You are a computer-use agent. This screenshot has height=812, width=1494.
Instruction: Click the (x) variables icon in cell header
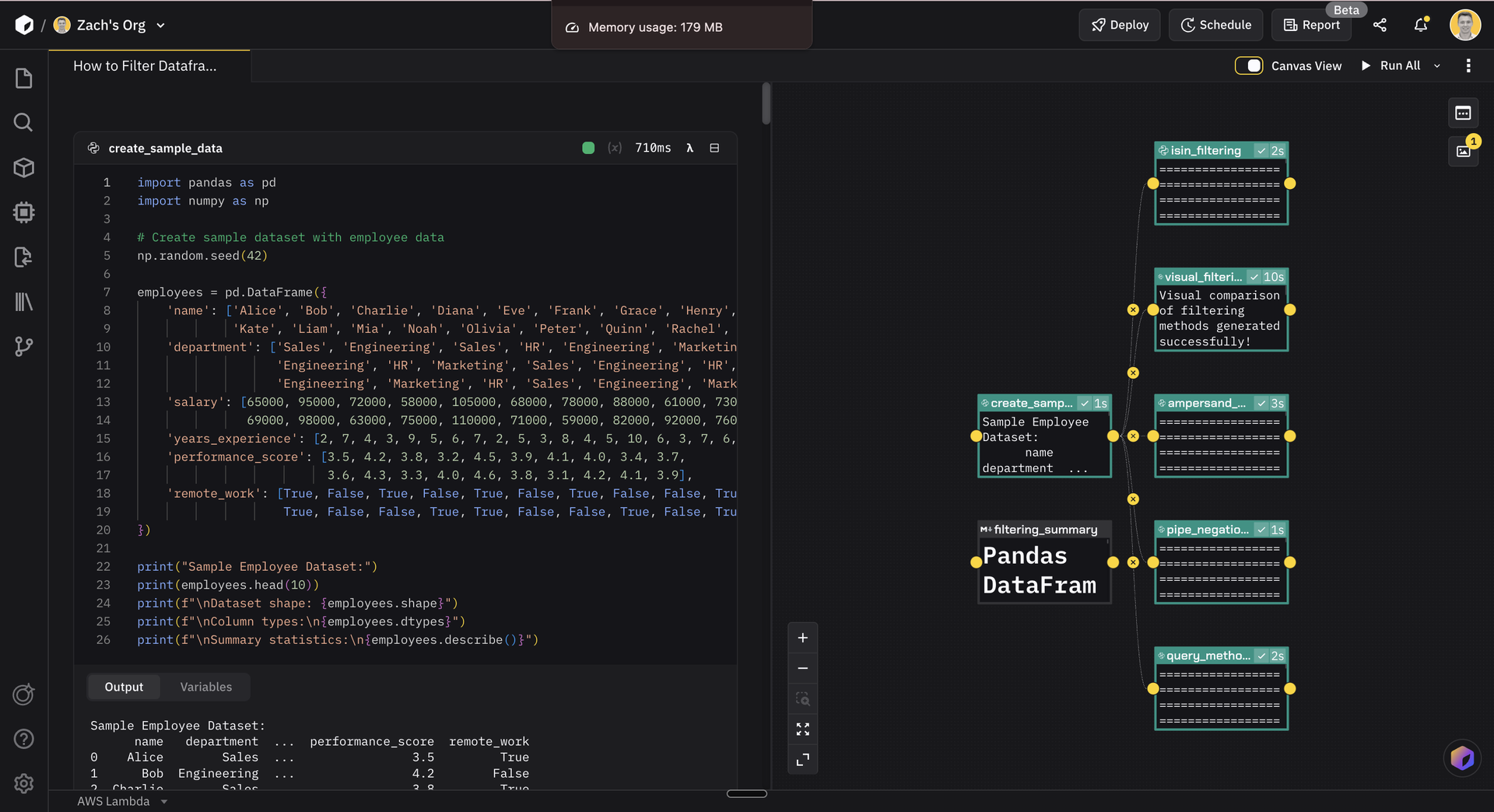[615, 148]
